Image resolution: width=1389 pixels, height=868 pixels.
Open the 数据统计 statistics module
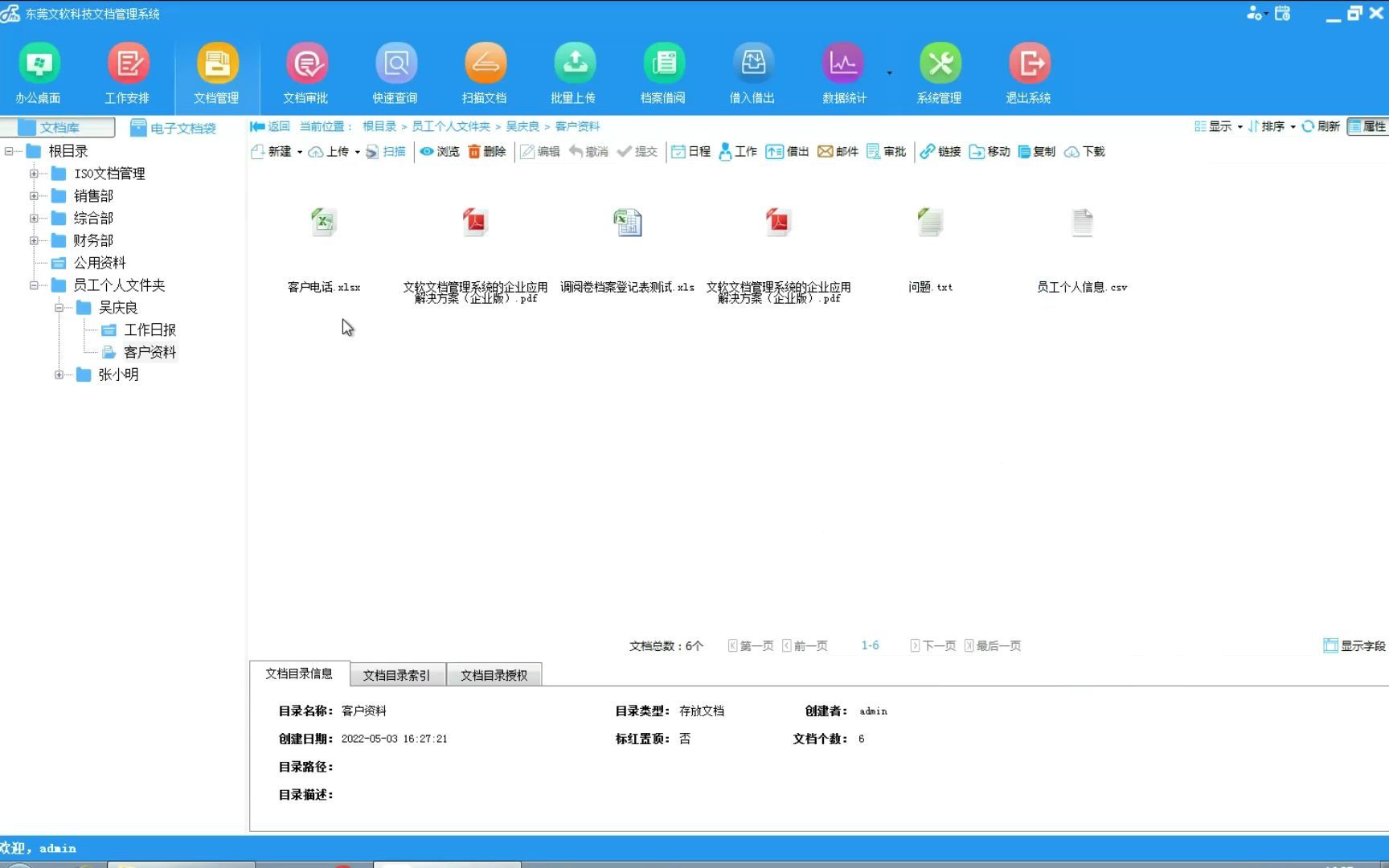(842, 72)
